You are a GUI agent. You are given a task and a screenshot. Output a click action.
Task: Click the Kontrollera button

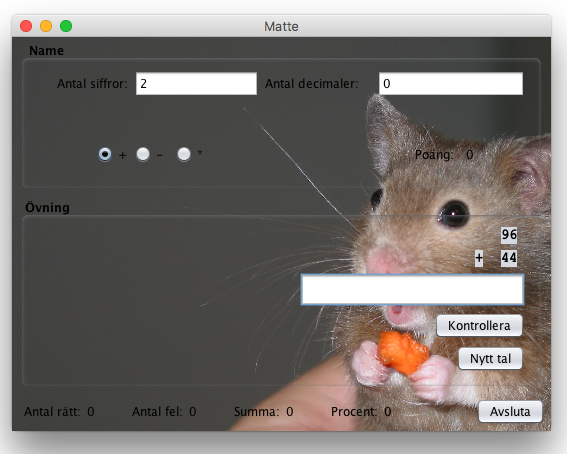click(479, 326)
